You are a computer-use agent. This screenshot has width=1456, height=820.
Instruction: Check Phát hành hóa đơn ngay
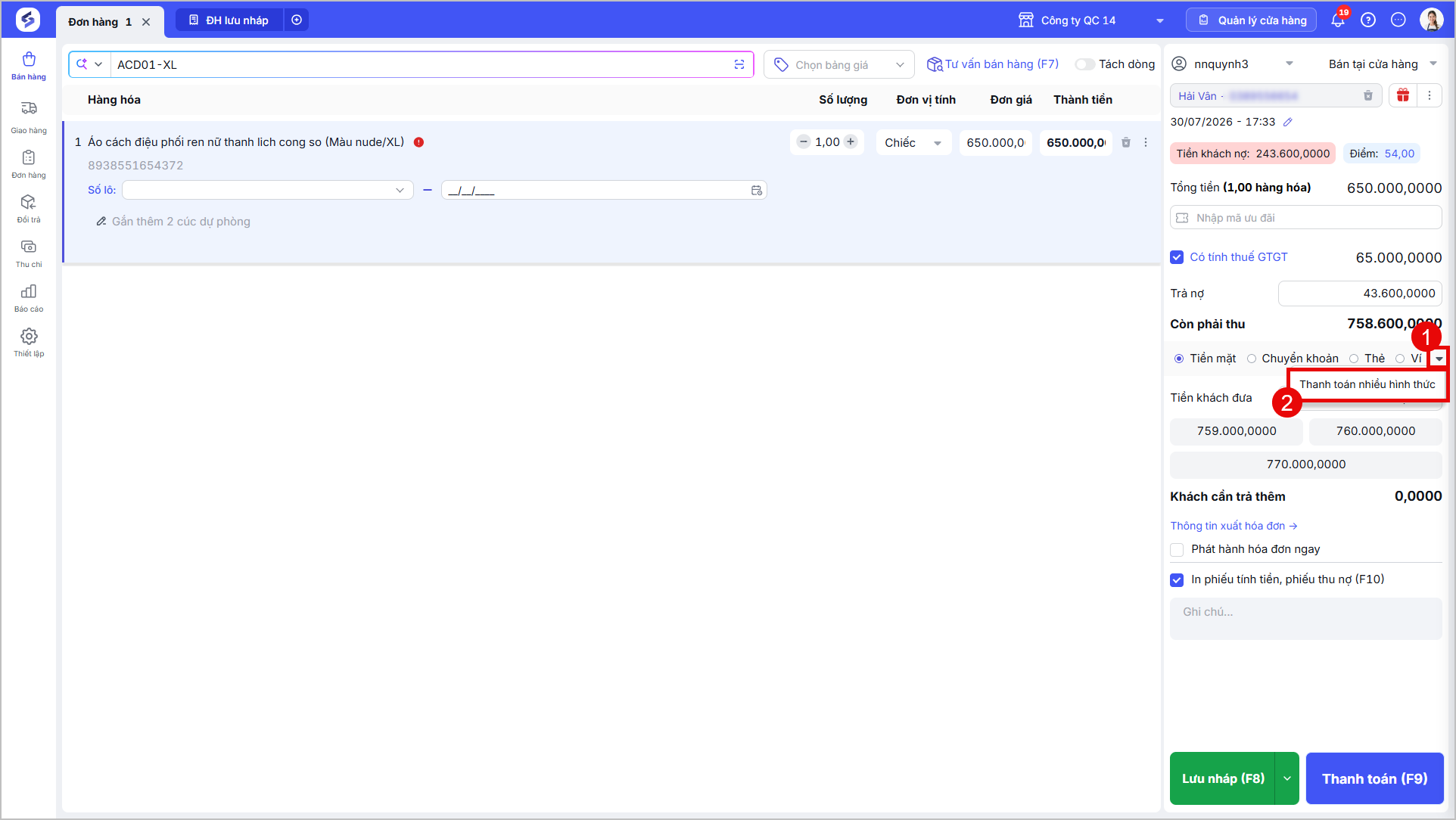coord(1177,549)
